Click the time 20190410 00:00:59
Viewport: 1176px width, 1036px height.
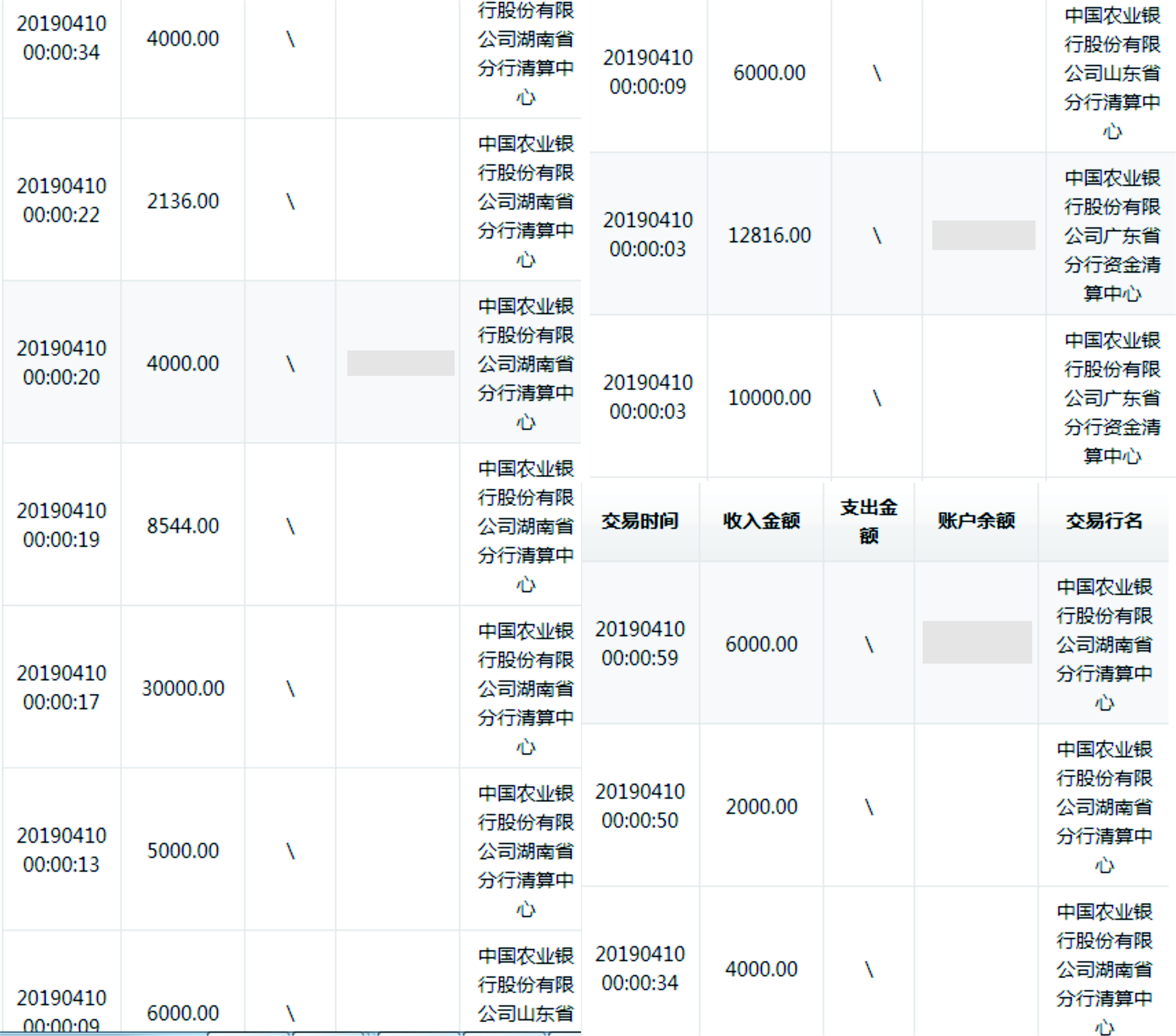[x=640, y=644]
